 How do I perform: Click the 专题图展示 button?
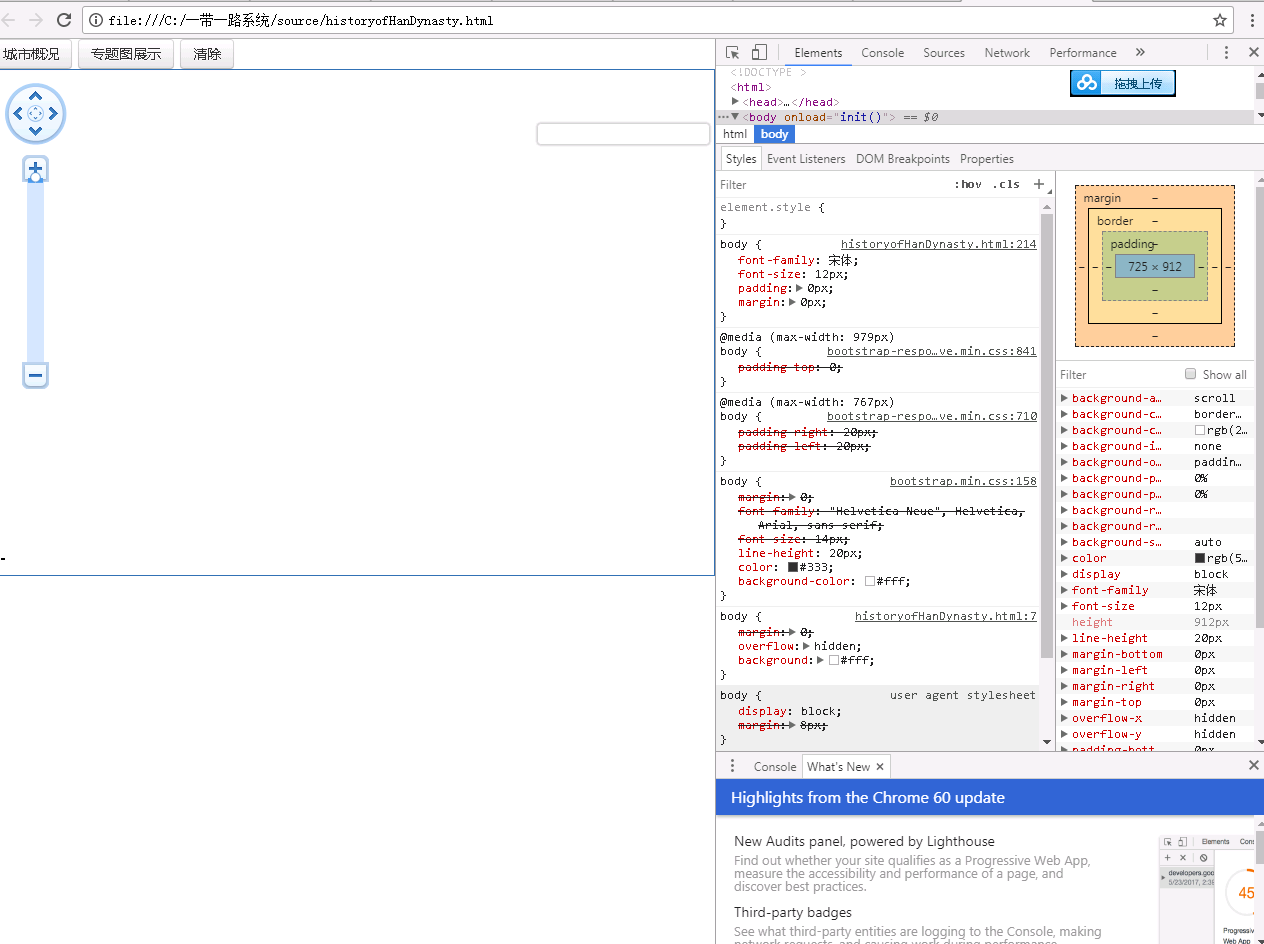(126, 54)
